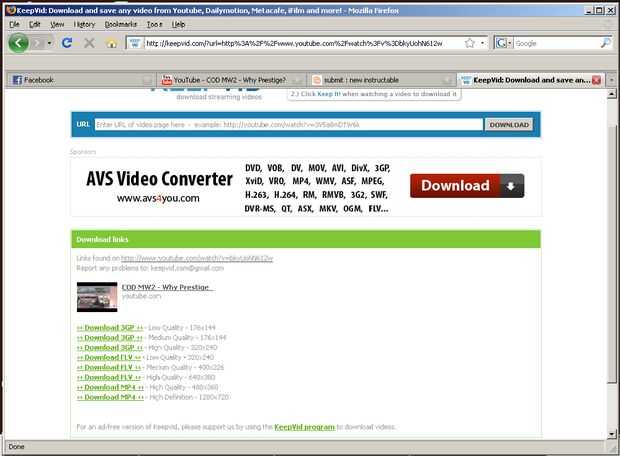Screen dimensions: 620x456
Task: Click the COD MW2 video thumbnail
Action: coord(97,297)
